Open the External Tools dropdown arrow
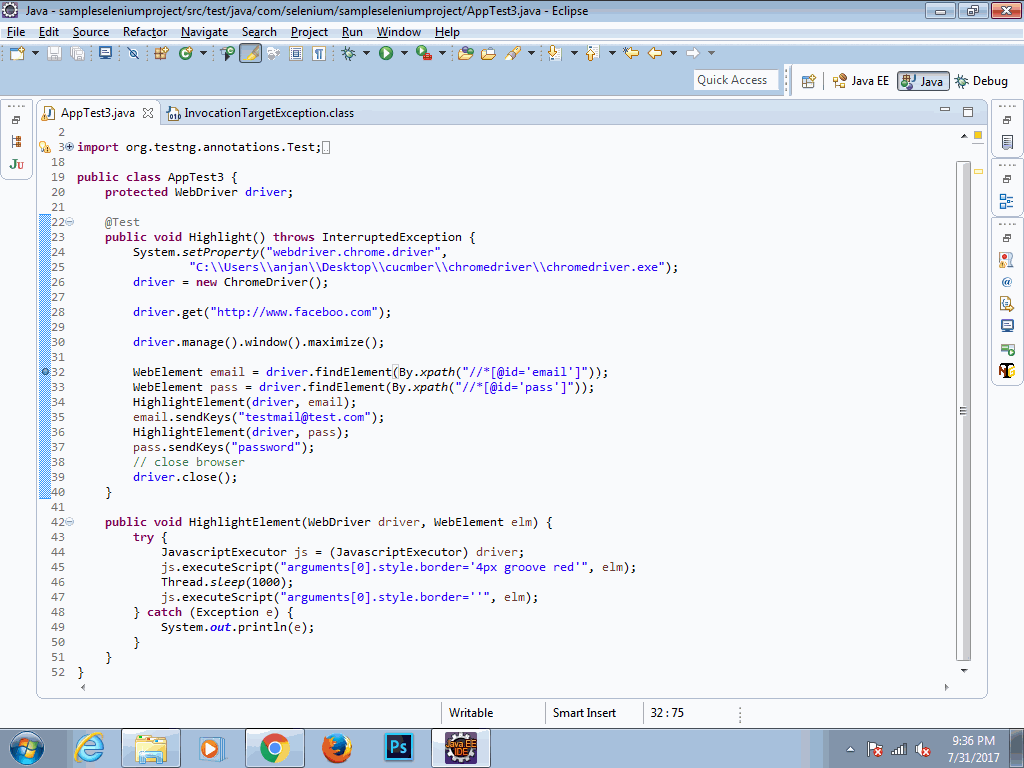 point(442,54)
